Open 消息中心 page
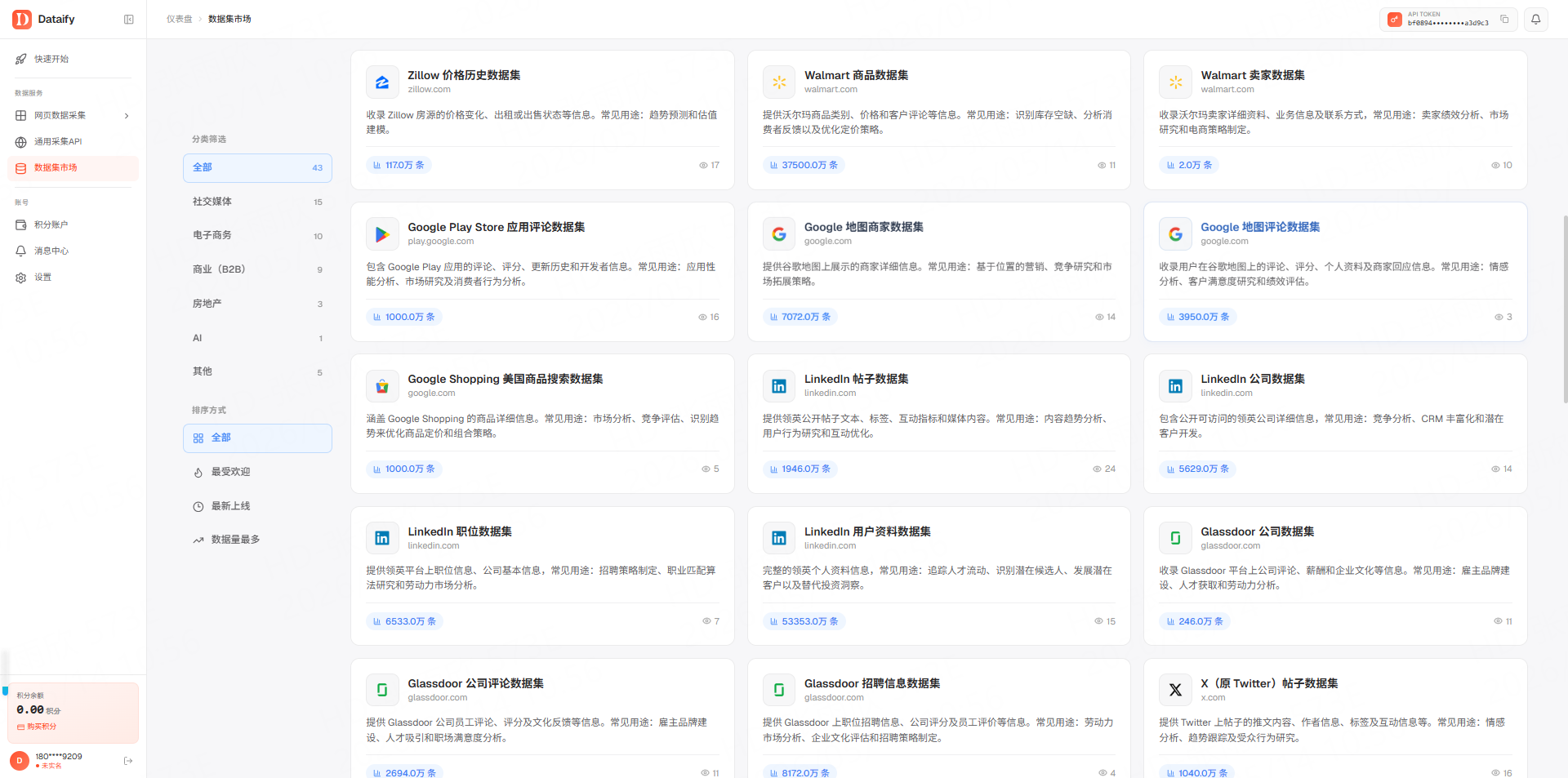The image size is (1568, 778). [73, 251]
